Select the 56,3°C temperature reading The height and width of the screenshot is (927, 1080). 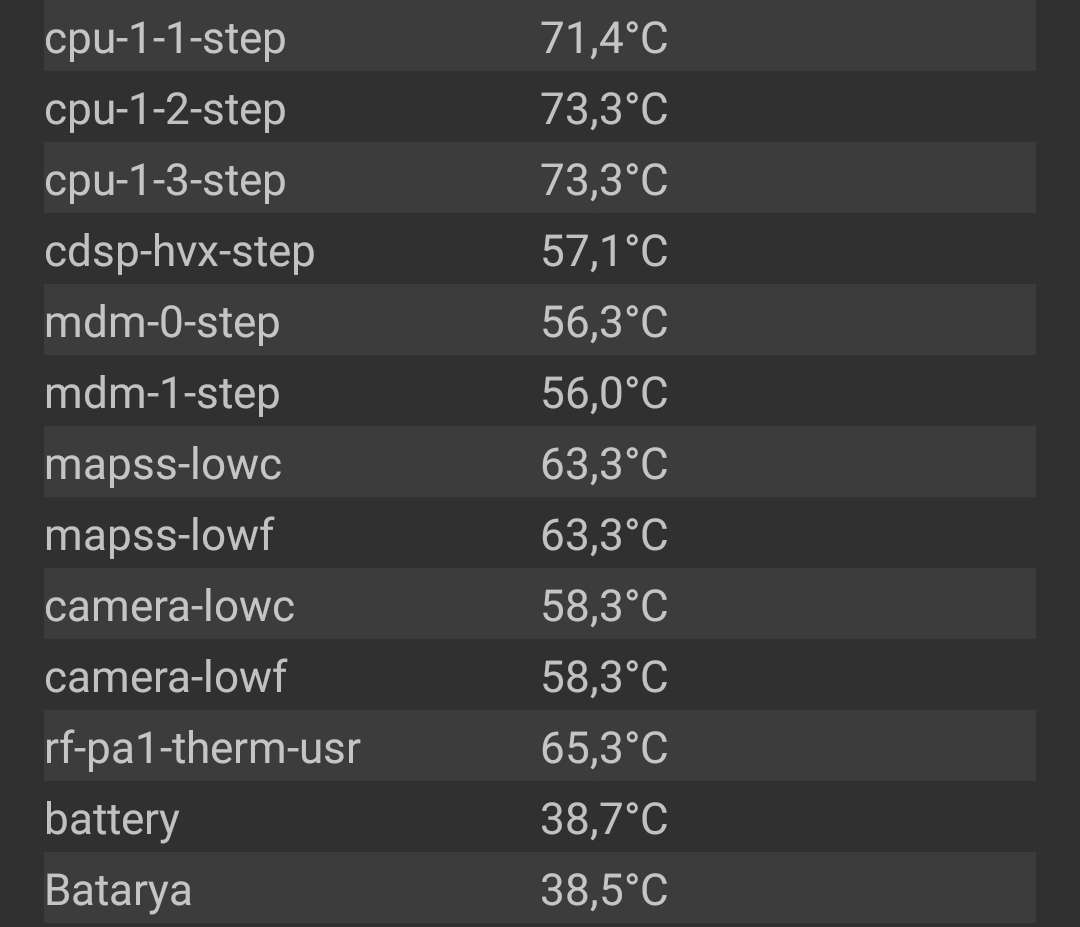(x=604, y=323)
